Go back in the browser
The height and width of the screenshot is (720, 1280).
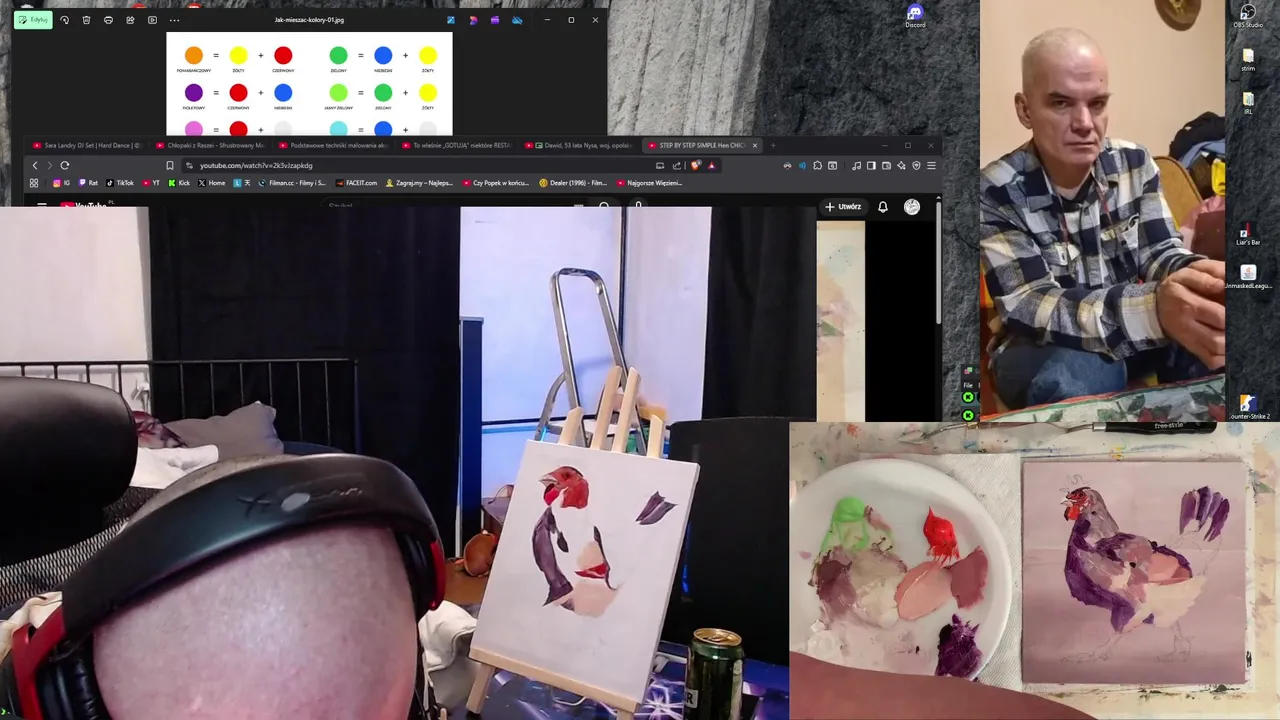[x=35, y=166]
